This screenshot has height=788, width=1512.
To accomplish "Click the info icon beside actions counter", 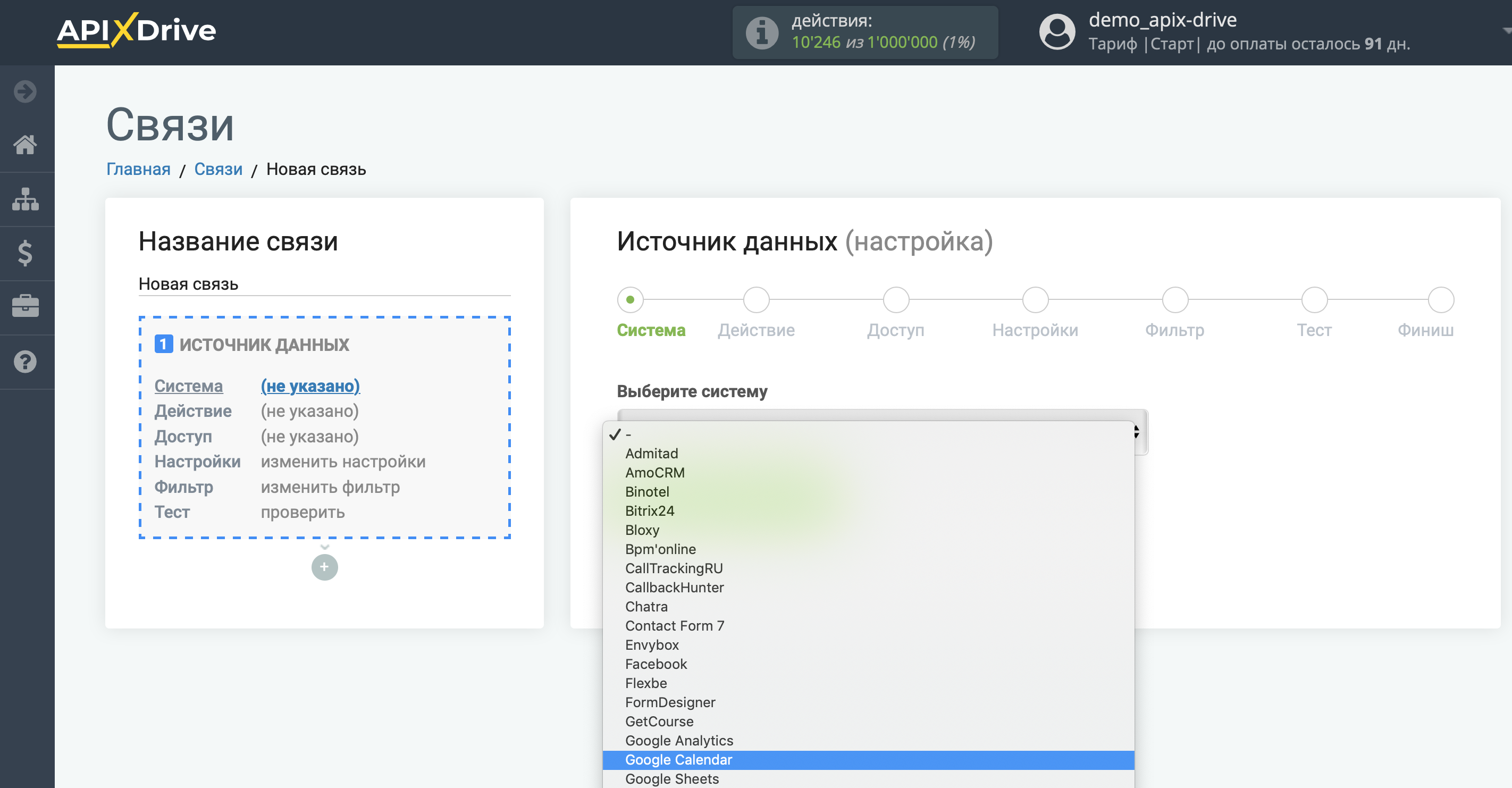I will (x=762, y=33).
